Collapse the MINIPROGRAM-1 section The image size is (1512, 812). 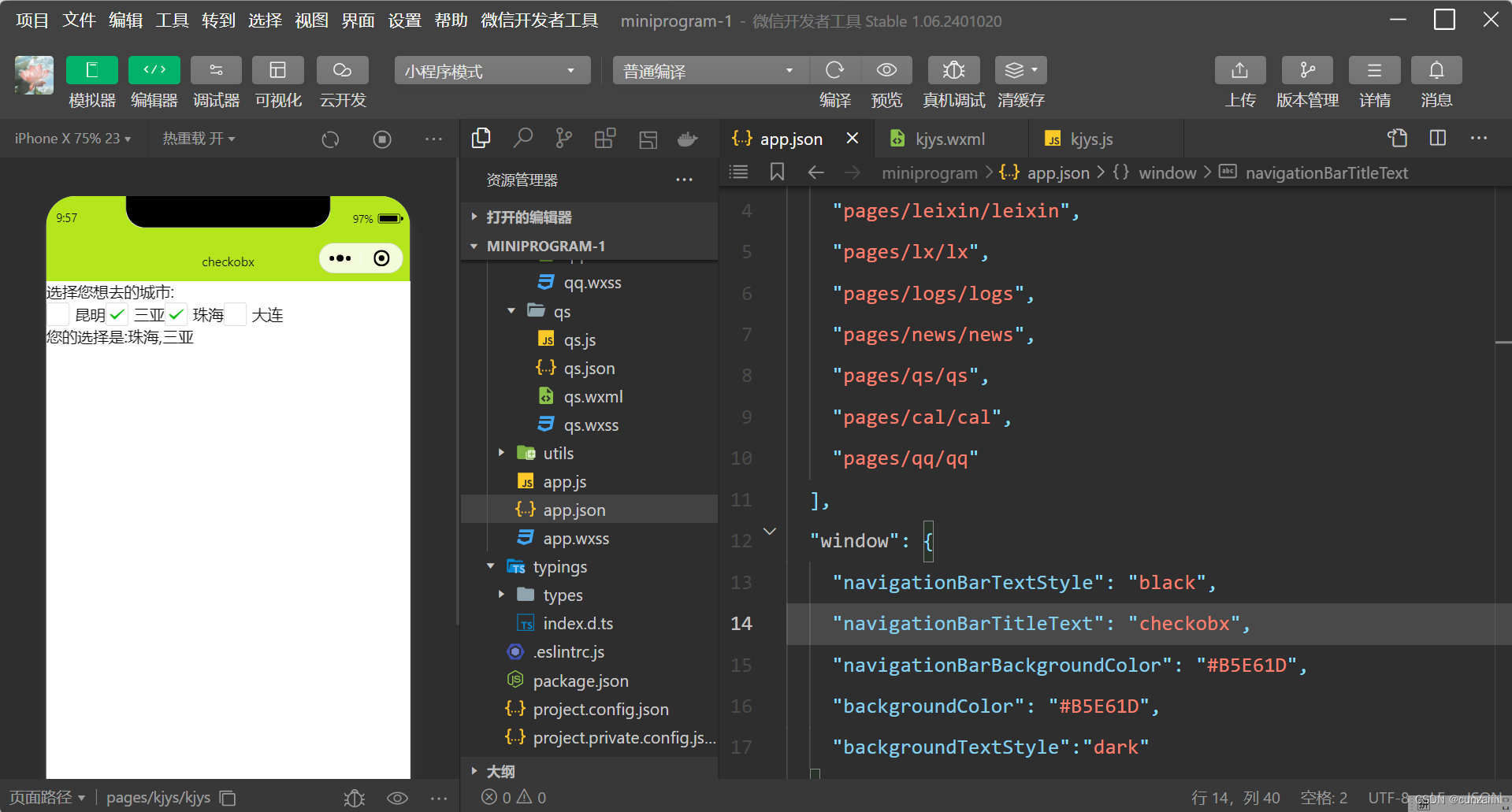pos(589,246)
